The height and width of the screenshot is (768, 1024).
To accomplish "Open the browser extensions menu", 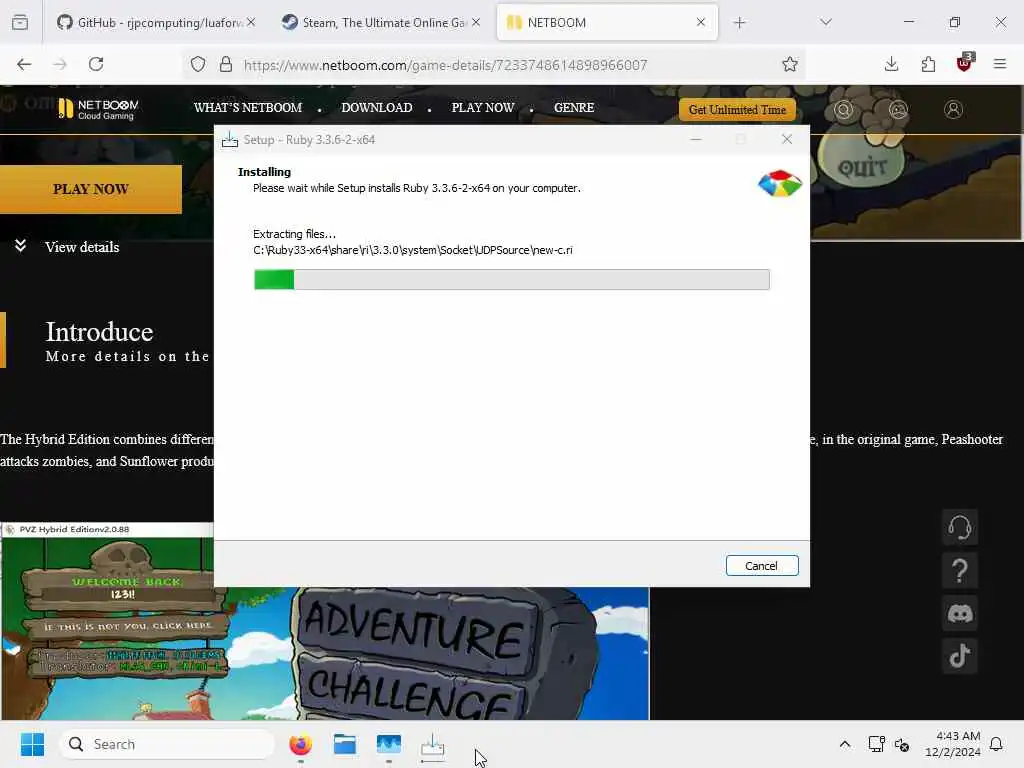I will click(x=928, y=64).
